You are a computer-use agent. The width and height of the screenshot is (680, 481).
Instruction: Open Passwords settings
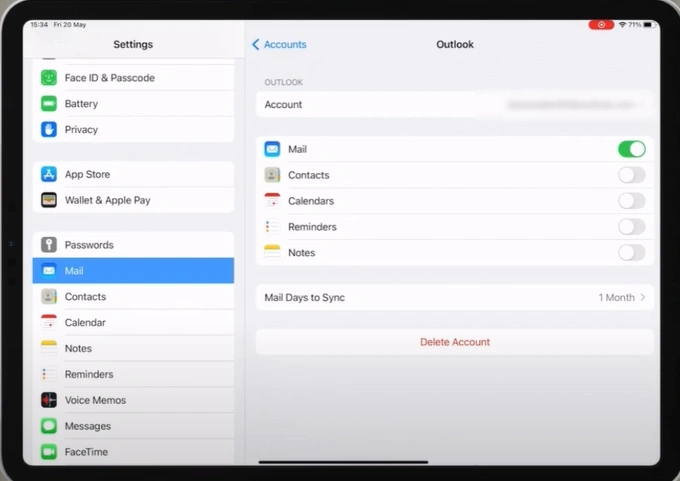coord(133,245)
